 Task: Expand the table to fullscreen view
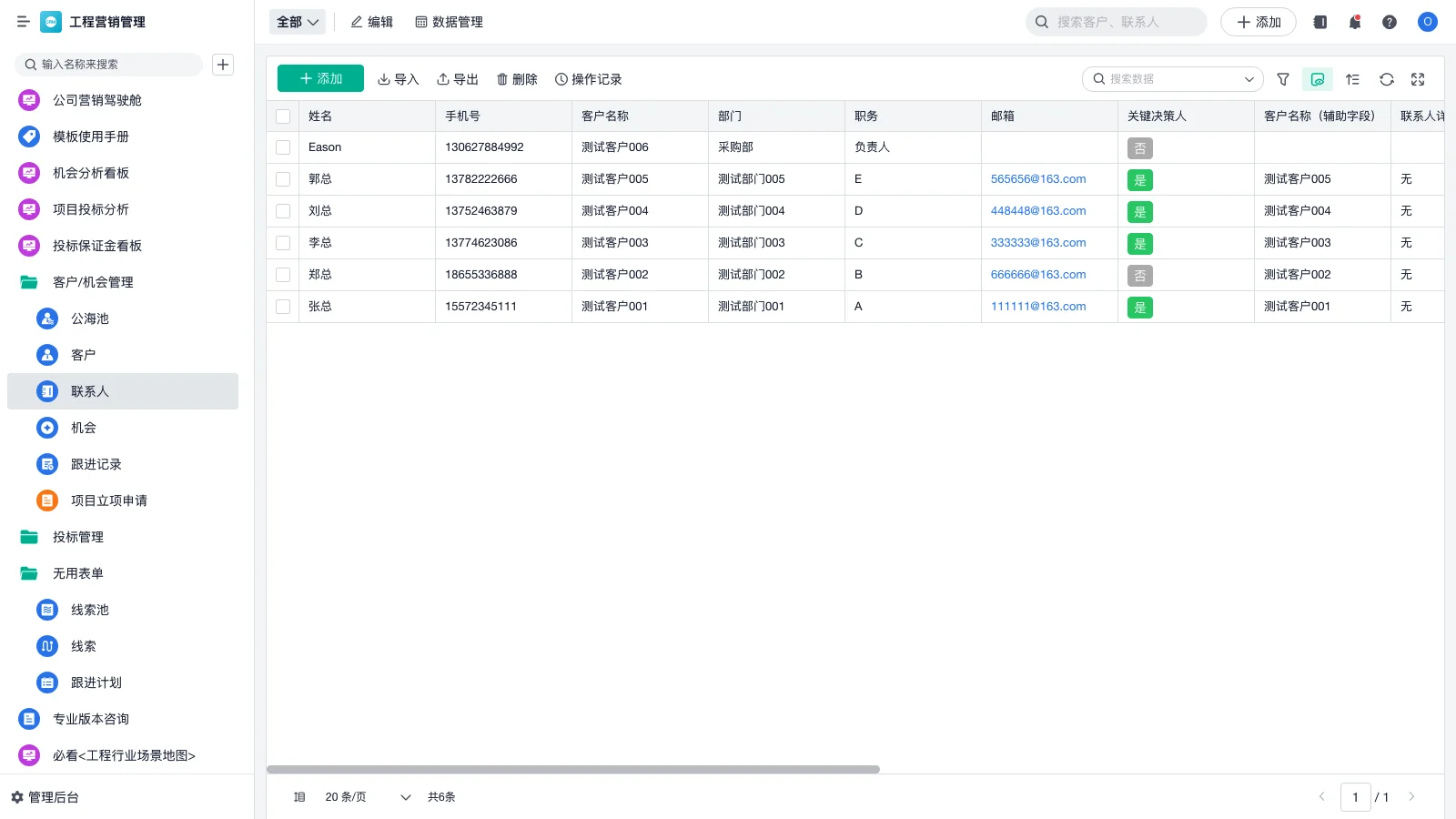coord(1418,79)
